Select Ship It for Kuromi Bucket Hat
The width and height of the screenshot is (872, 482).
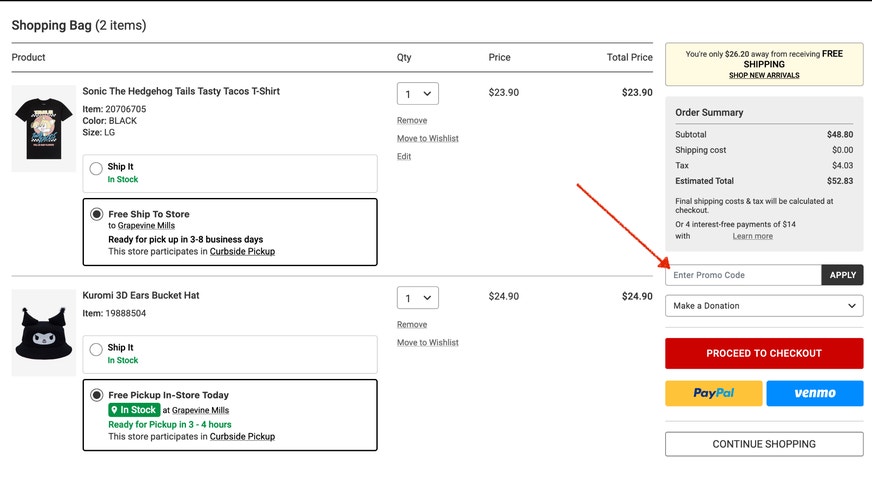(x=96, y=349)
